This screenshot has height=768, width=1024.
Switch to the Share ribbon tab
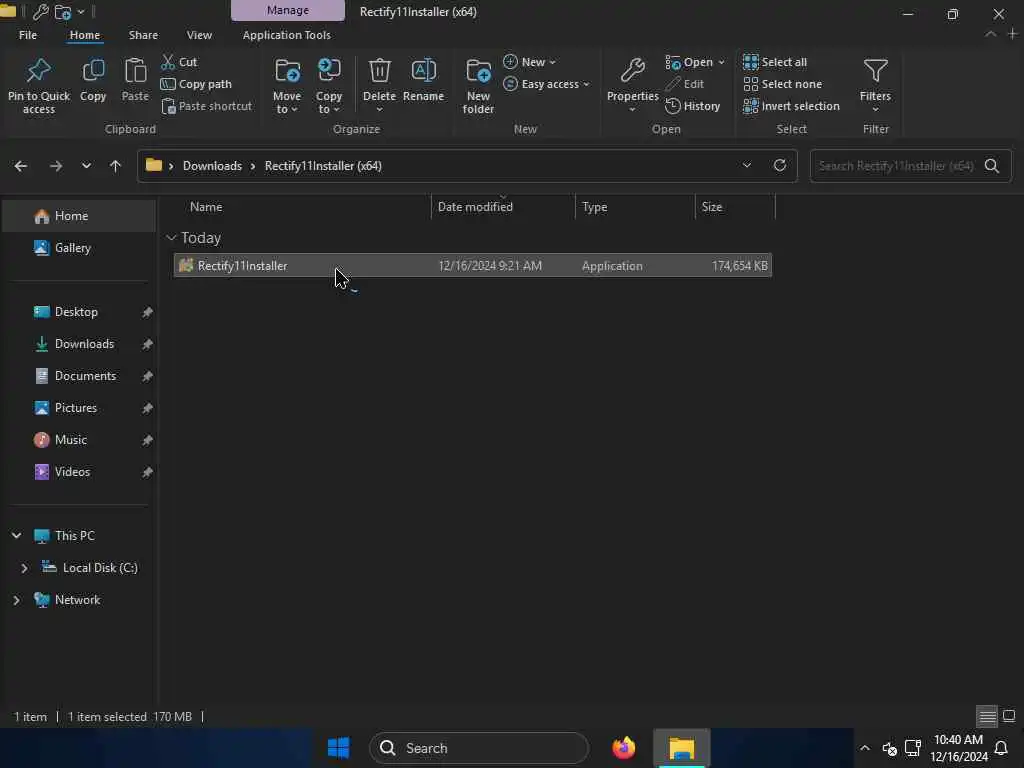143,35
